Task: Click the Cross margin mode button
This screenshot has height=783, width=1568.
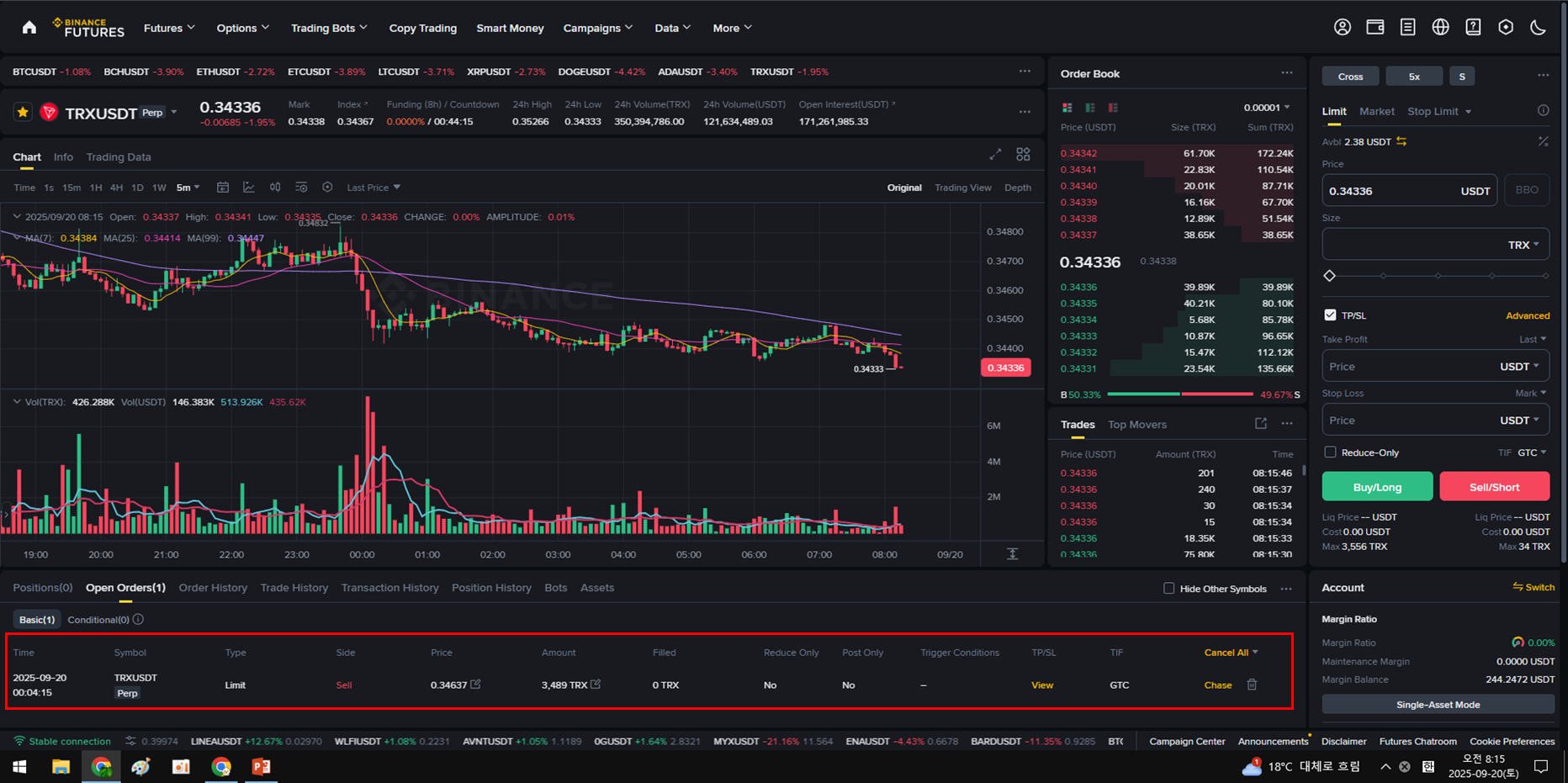Action: pyautogui.click(x=1350, y=77)
